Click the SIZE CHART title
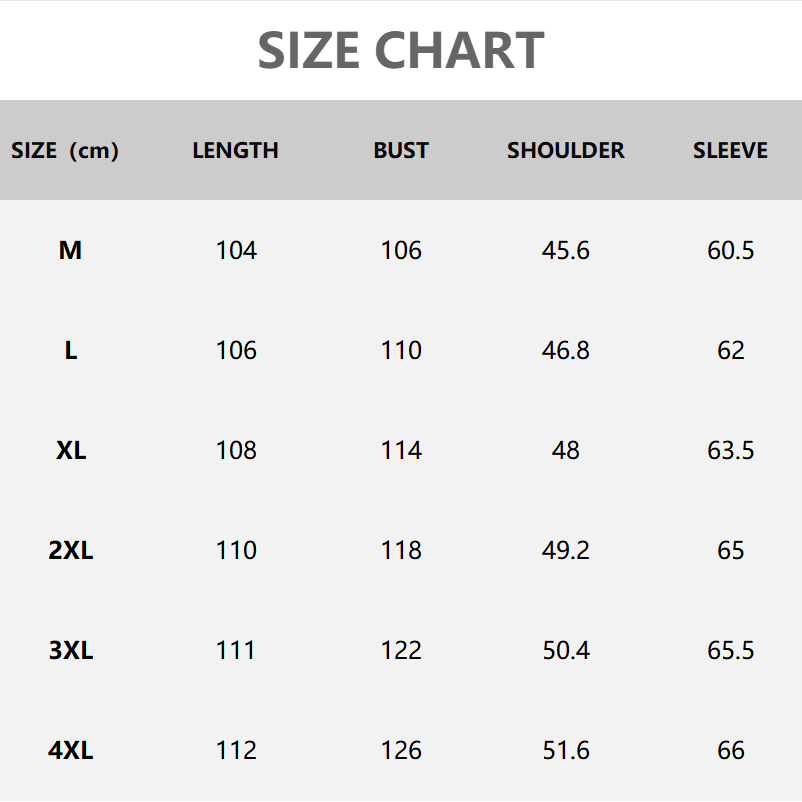 click(x=401, y=50)
